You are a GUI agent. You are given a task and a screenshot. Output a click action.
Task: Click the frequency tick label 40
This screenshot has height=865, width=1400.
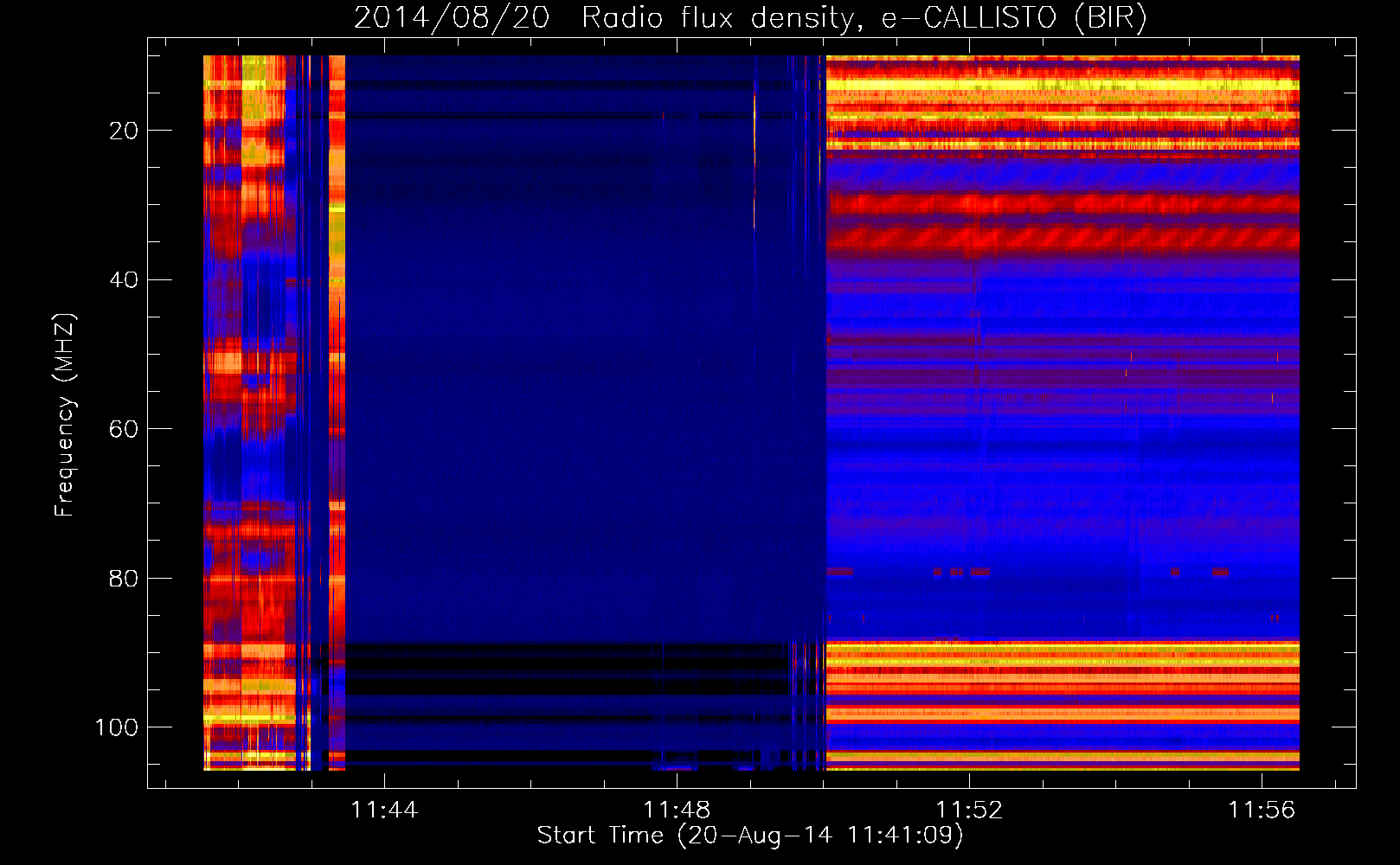[x=124, y=280]
